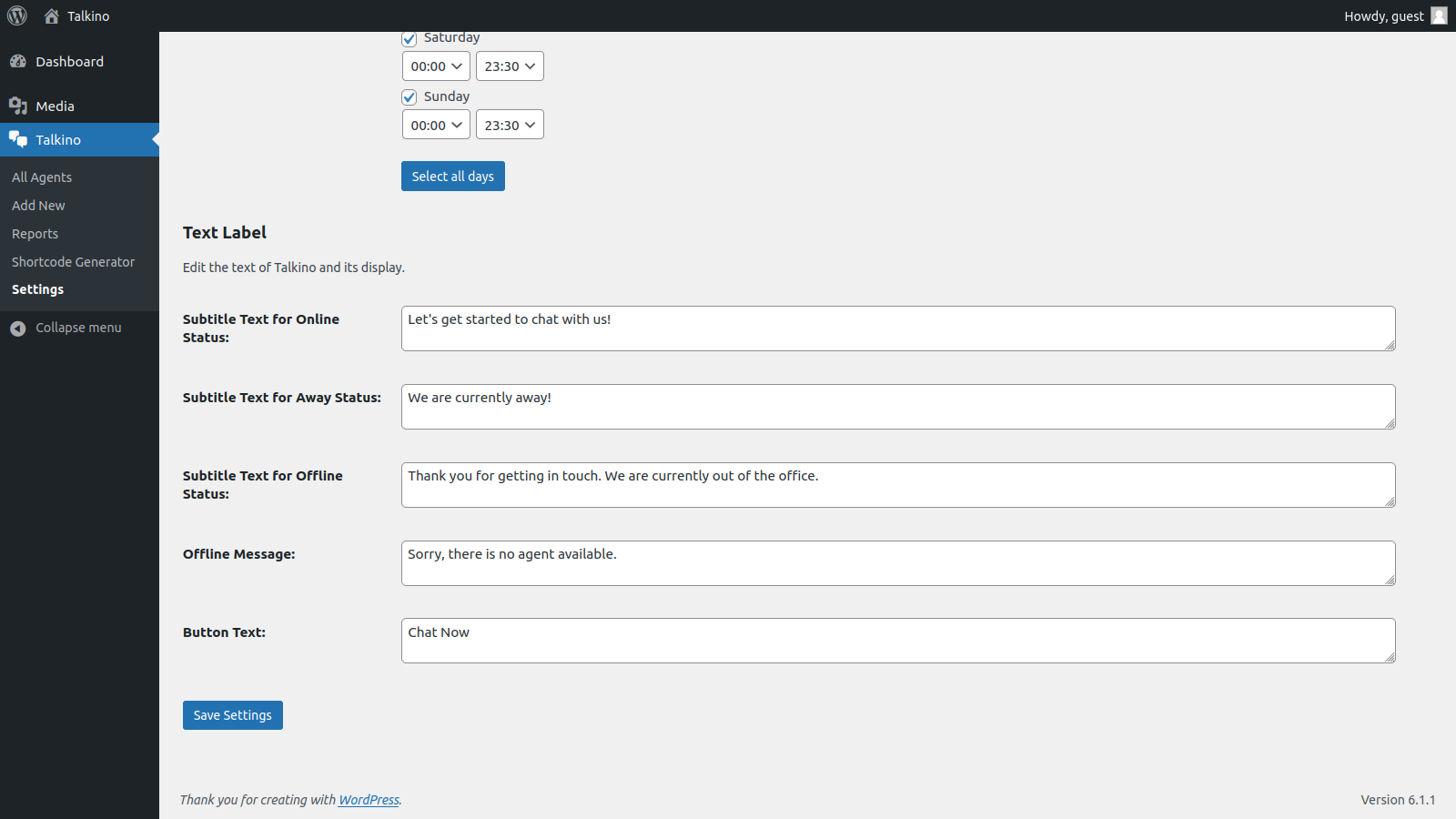Open Saturday start time 00:00 dropdown
Viewport: 1456px width, 819px height.
436,66
